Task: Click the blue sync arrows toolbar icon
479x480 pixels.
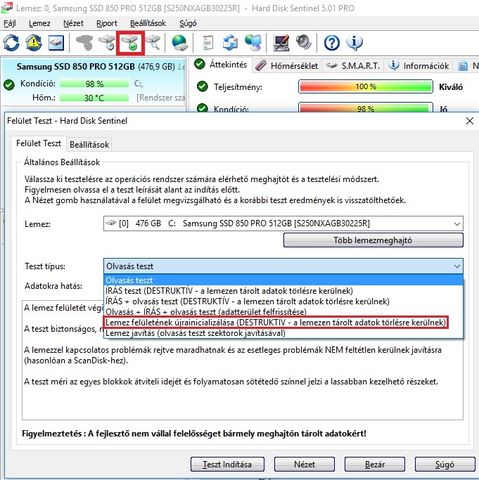Action: 231,43
